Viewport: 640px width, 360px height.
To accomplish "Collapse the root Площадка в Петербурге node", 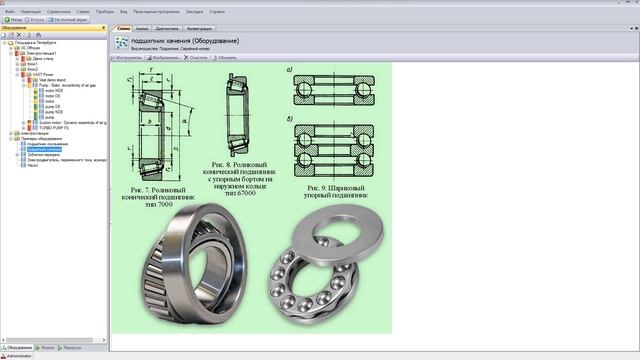I will coord(4,42).
